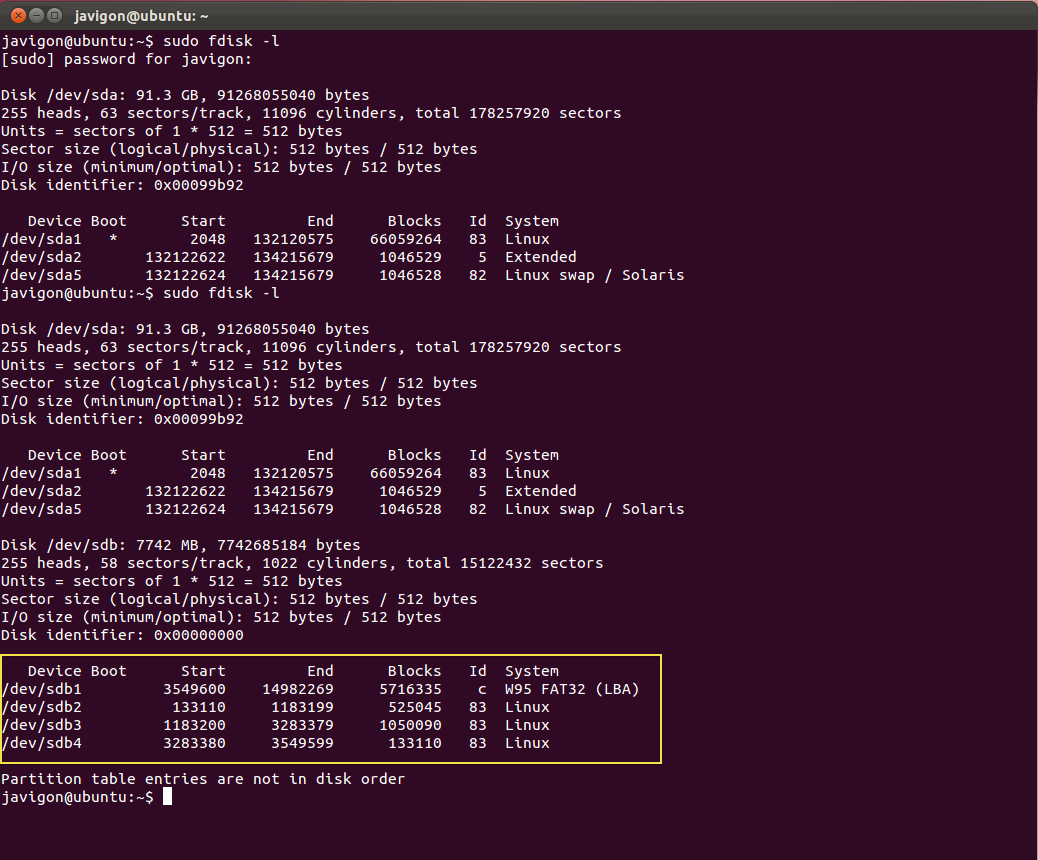Click the System header in highlighted table

[531, 671]
